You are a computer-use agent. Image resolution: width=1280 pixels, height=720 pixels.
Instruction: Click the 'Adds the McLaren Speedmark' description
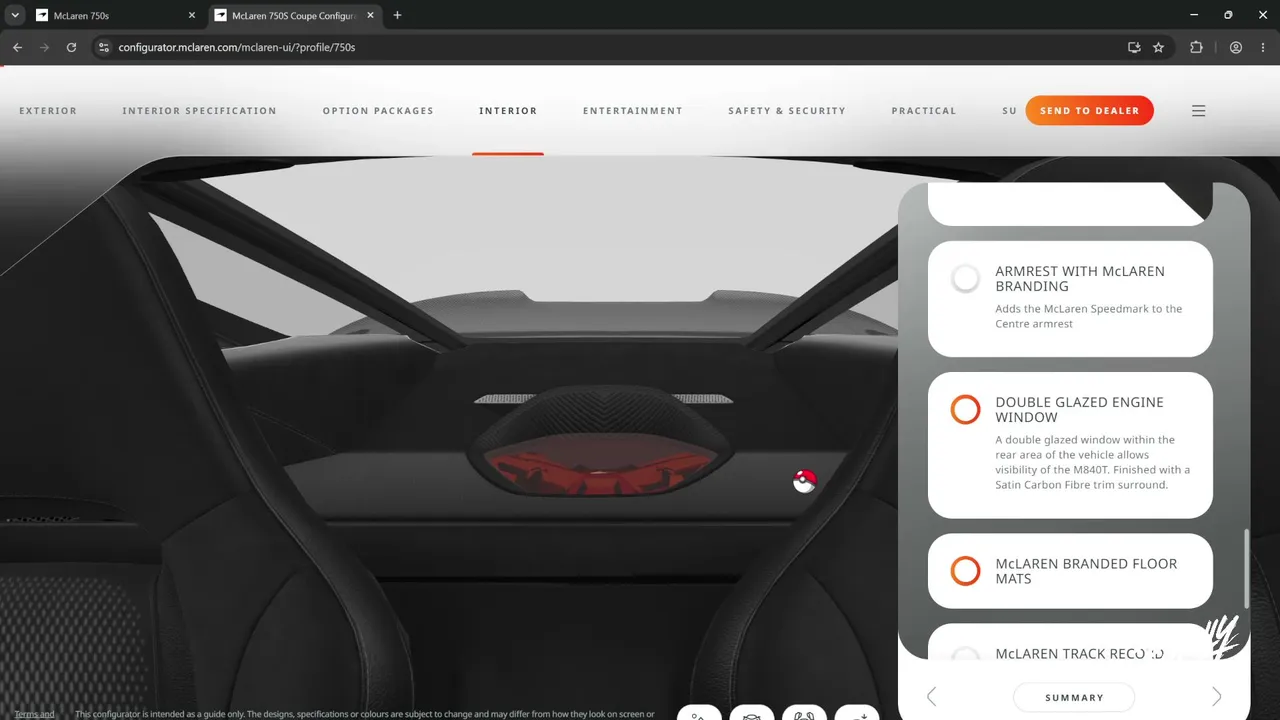1088,316
